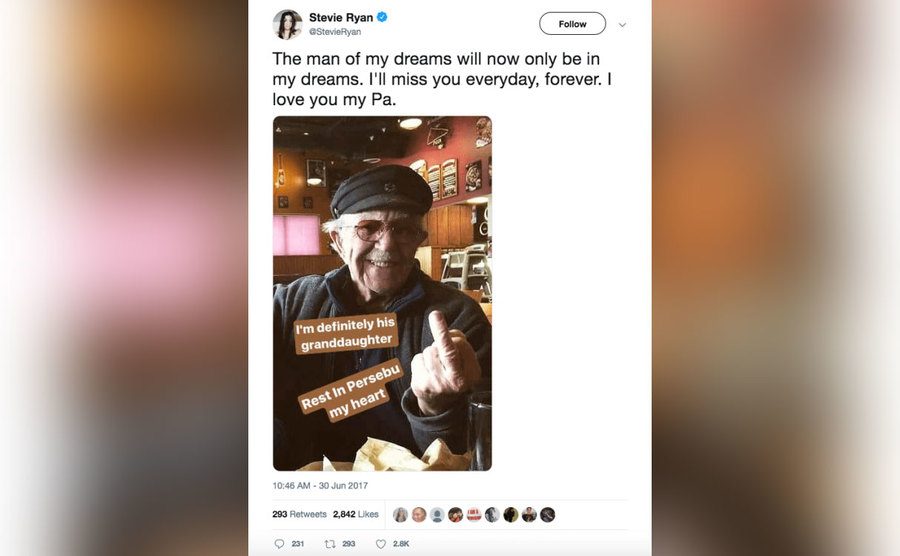Click the last liker avatar in the row
Screen dimensions: 900x556
tap(547, 515)
